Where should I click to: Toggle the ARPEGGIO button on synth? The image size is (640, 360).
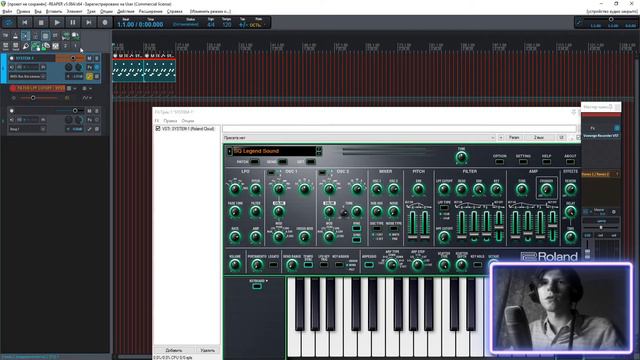coord(369,264)
